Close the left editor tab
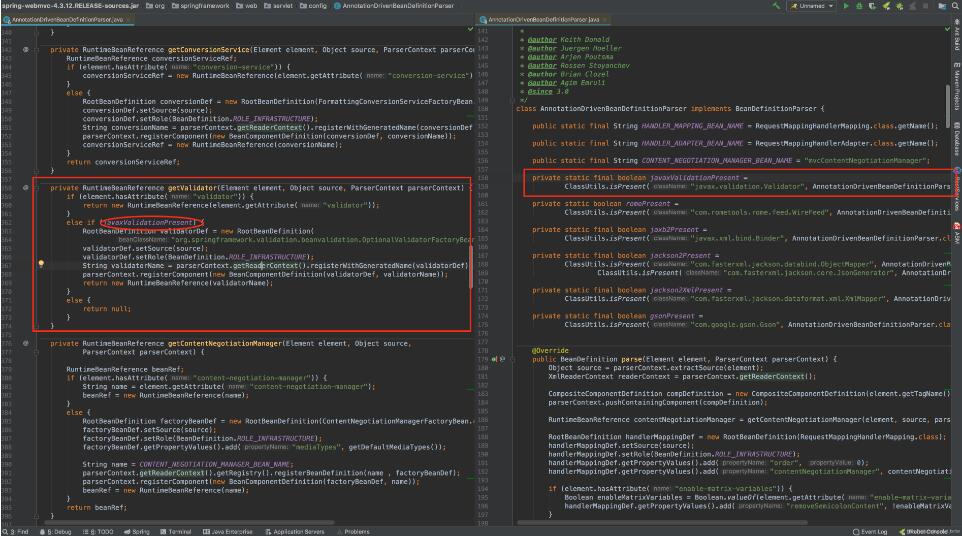This screenshot has height=536, width=962. (129, 20)
